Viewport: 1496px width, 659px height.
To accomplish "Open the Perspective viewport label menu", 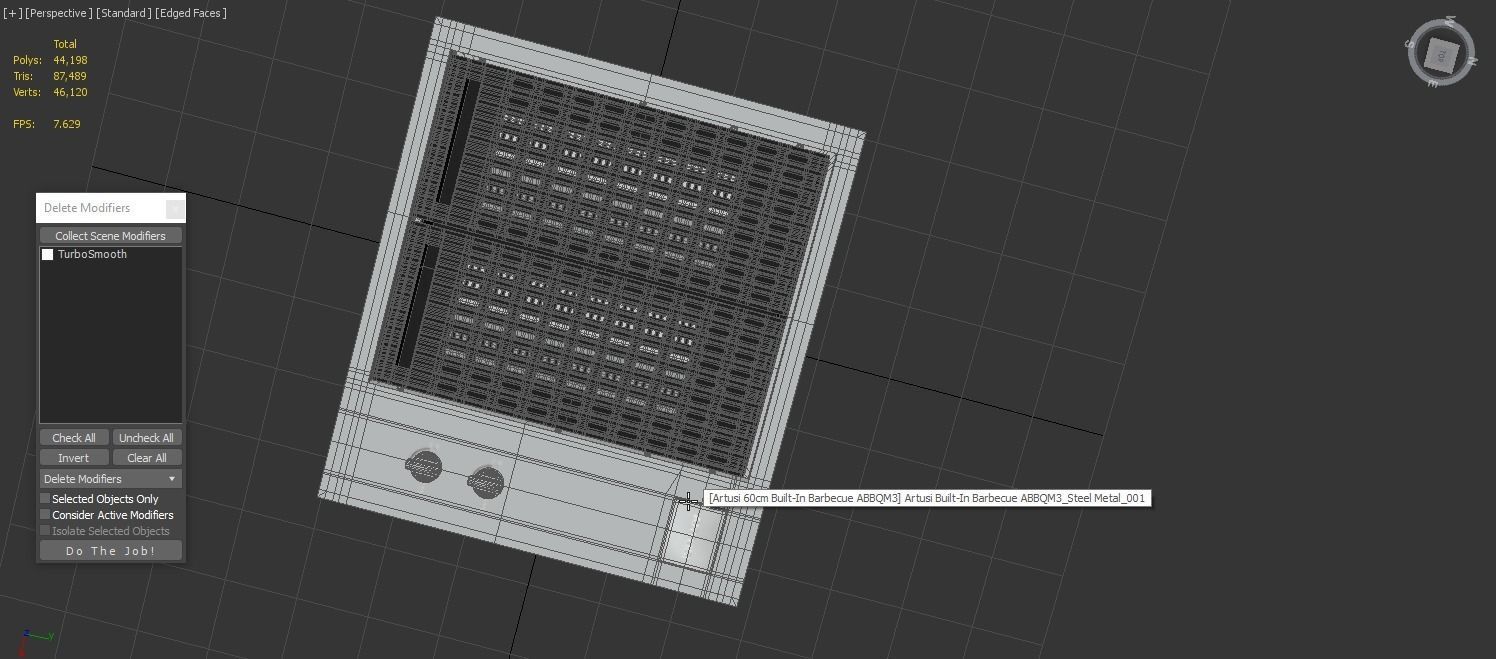I will coord(59,13).
